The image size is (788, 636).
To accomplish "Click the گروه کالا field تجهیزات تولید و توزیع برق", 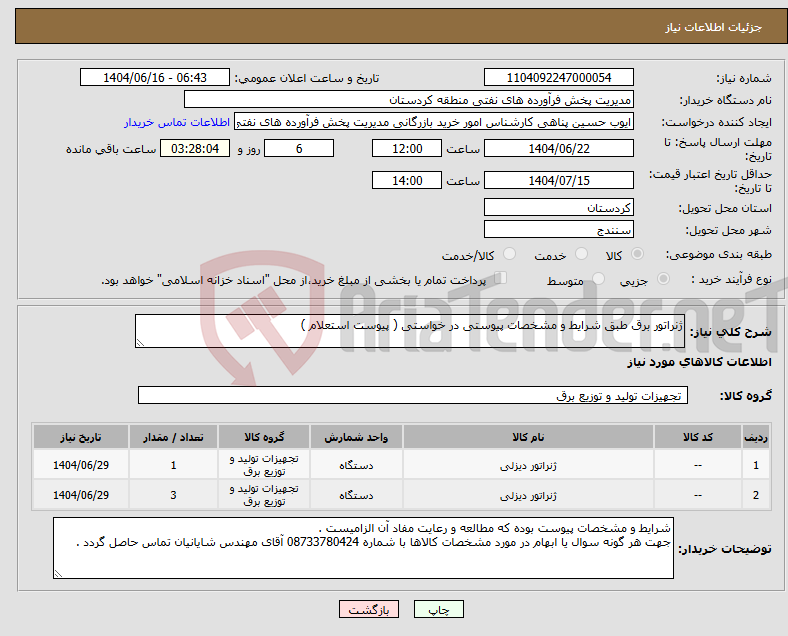I will click(x=413, y=395).
